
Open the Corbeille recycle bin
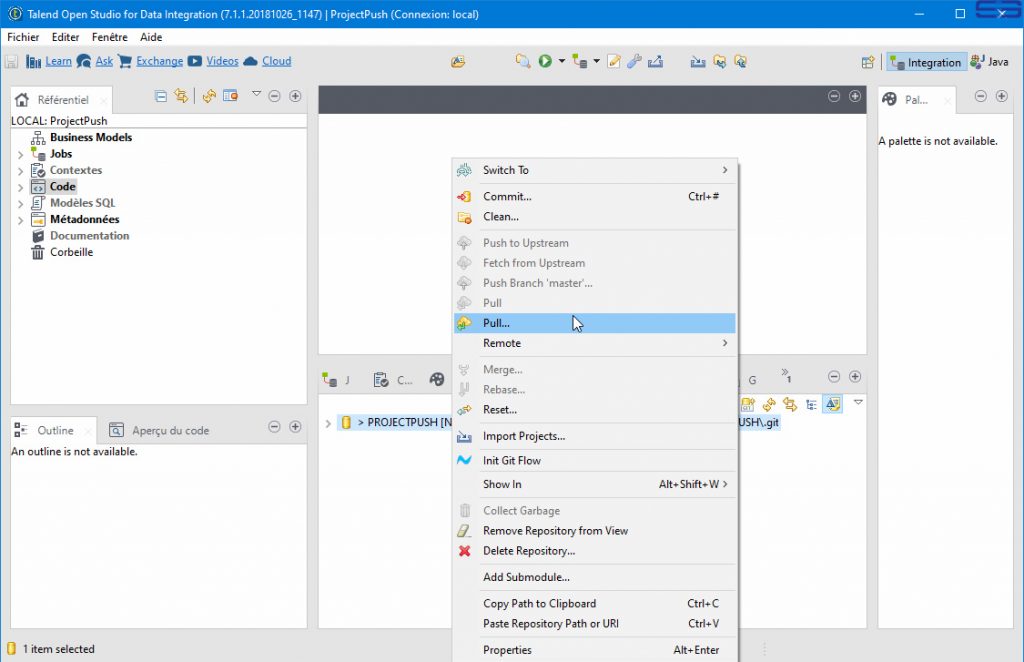(71, 252)
